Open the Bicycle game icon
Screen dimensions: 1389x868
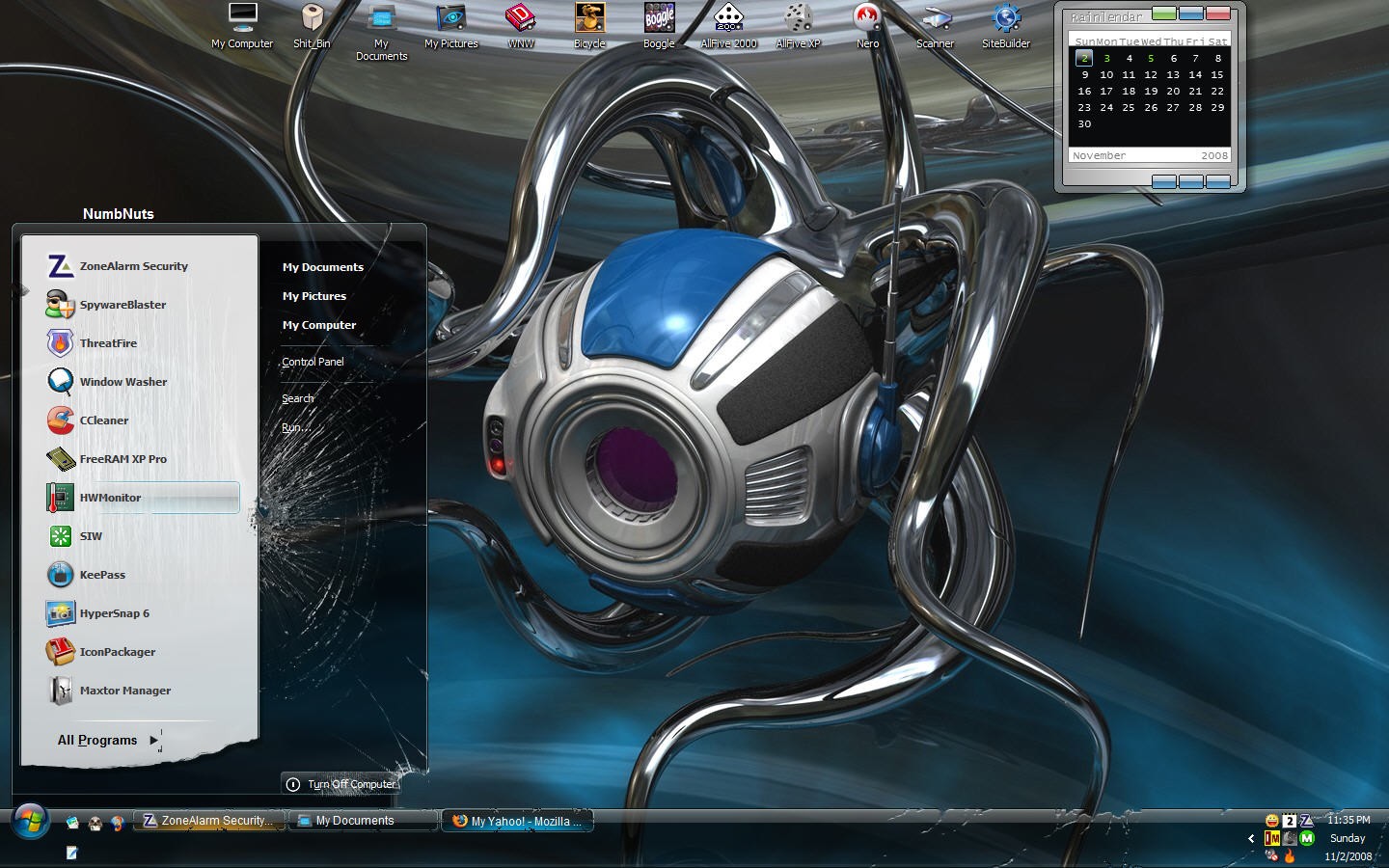pos(589,25)
